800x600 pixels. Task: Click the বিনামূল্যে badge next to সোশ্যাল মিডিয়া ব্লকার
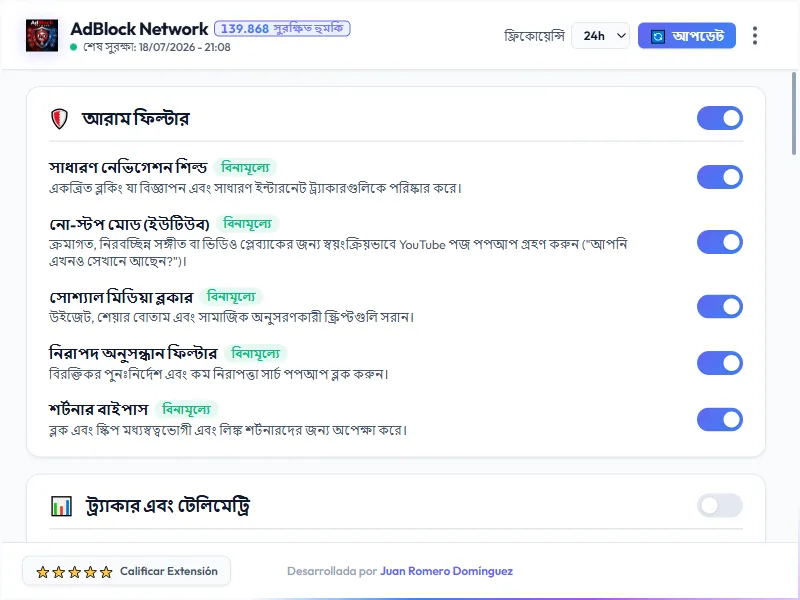[231, 296]
